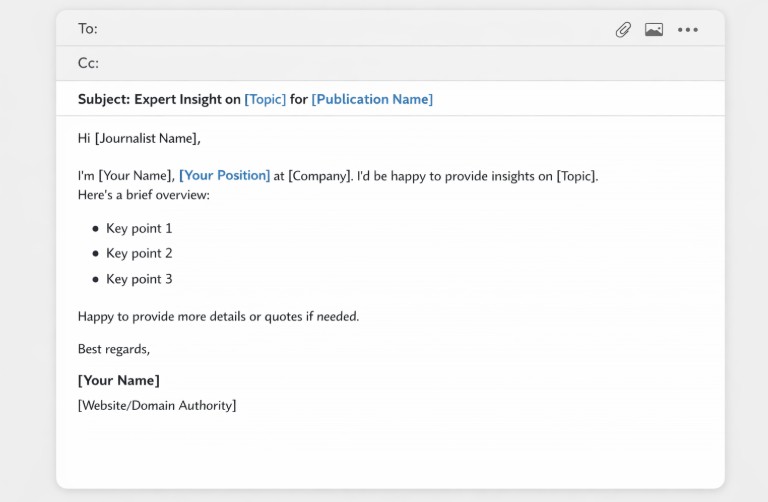
Task: Click the 'Happy to provide more details' sentence
Action: coord(218,316)
